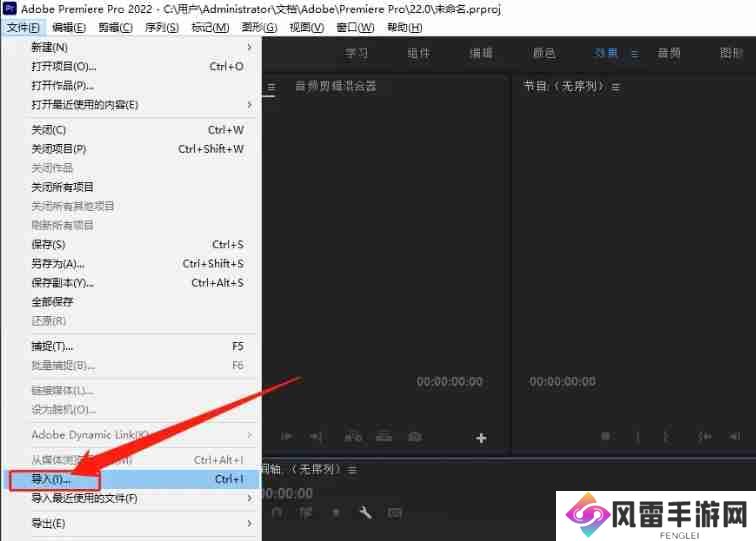Open the 图形(G) menu

click(259, 27)
